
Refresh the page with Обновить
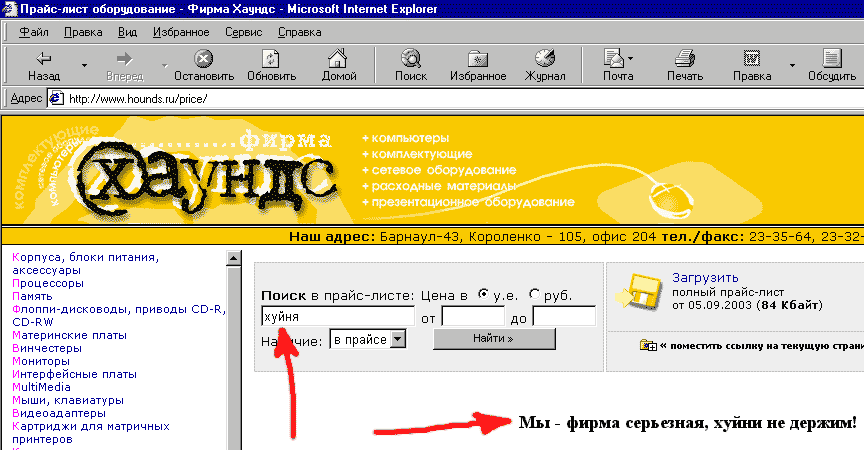point(271,66)
